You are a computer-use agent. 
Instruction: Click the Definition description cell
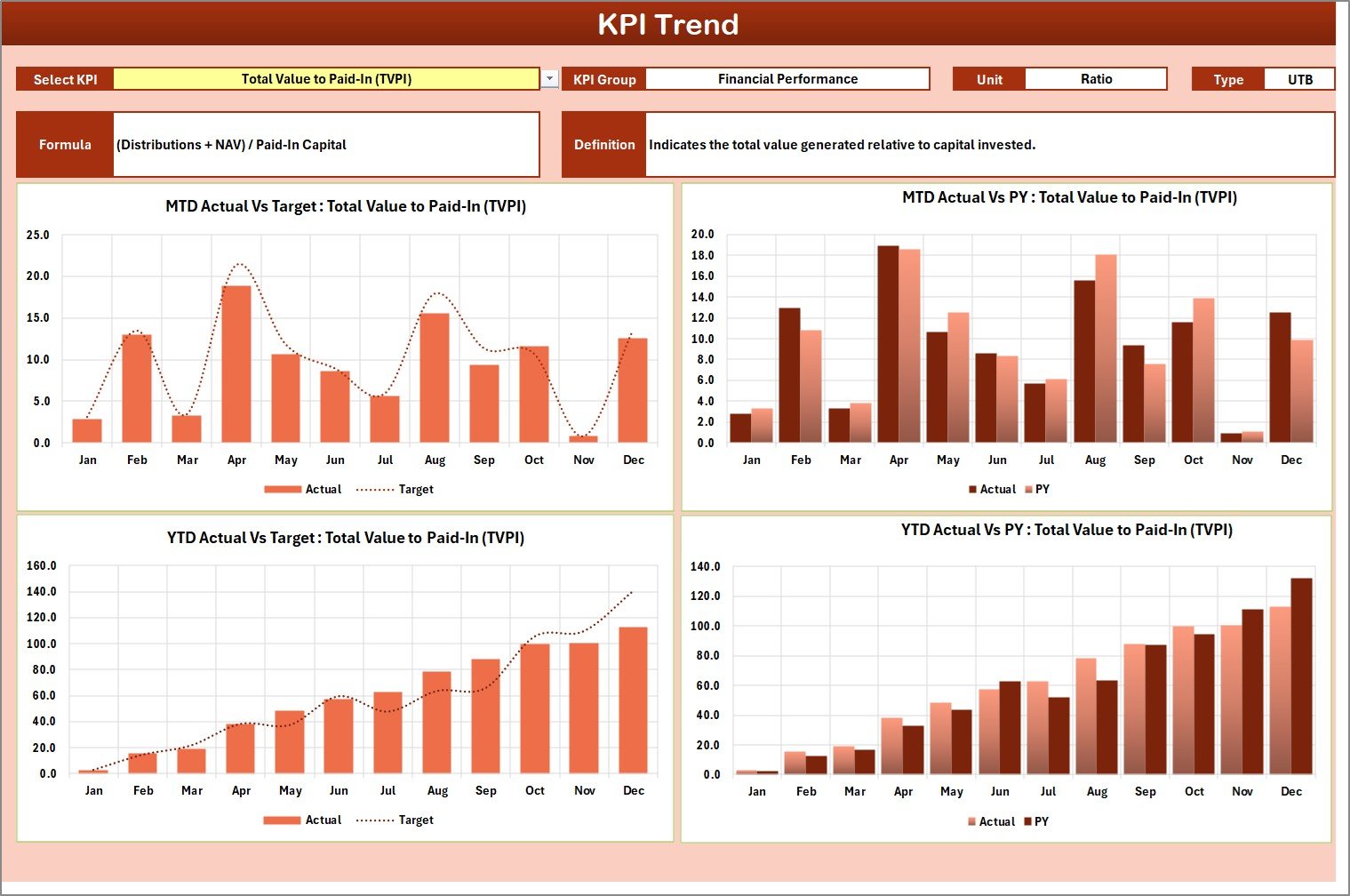click(989, 145)
